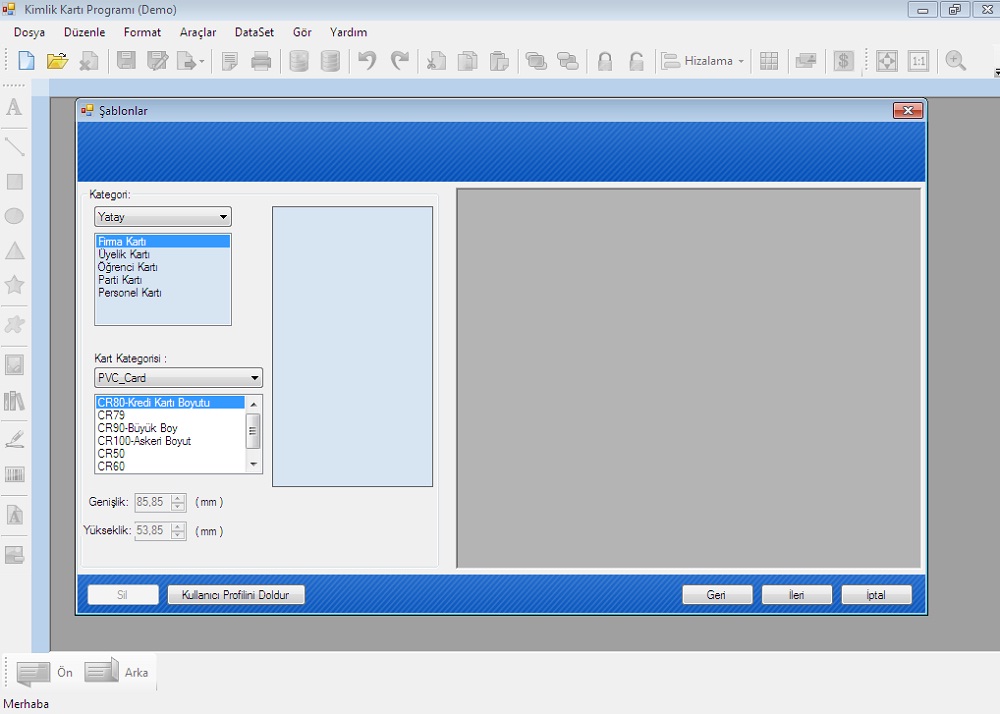Open the Düzenle menu

point(84,32)
